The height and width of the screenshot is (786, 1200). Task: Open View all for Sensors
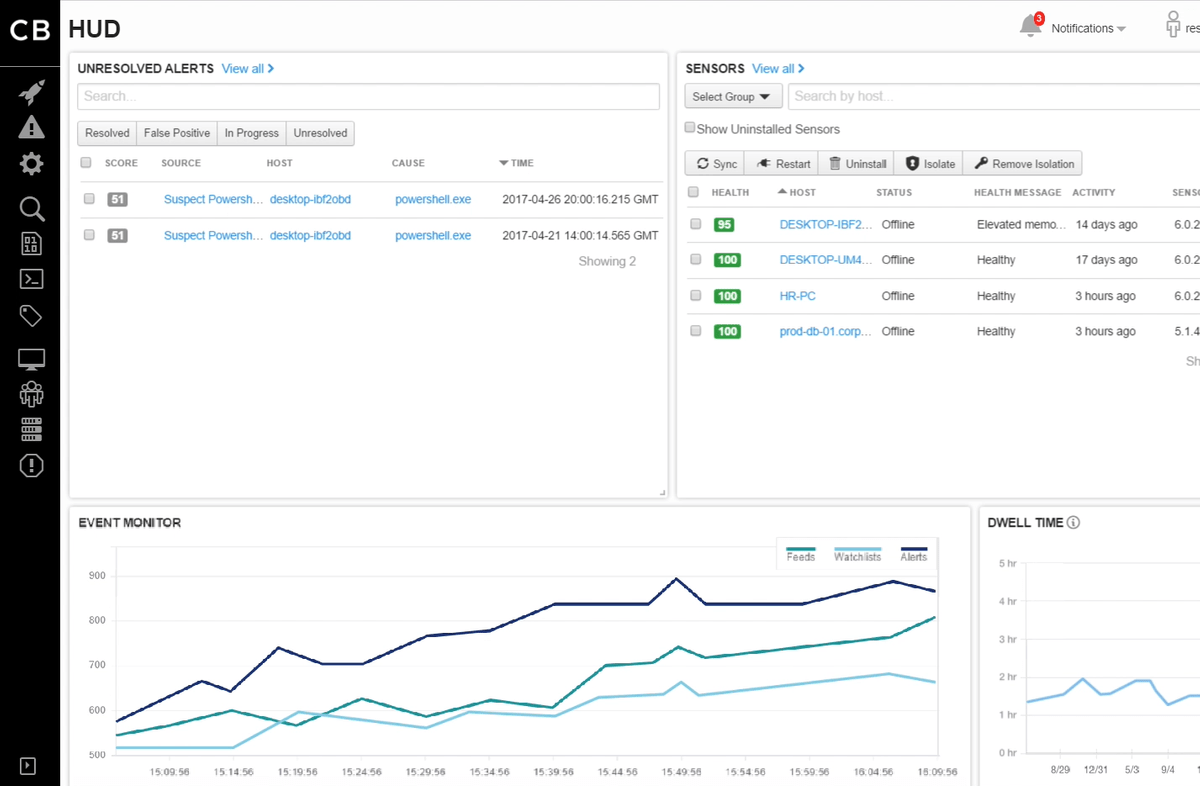coord(778,69)
